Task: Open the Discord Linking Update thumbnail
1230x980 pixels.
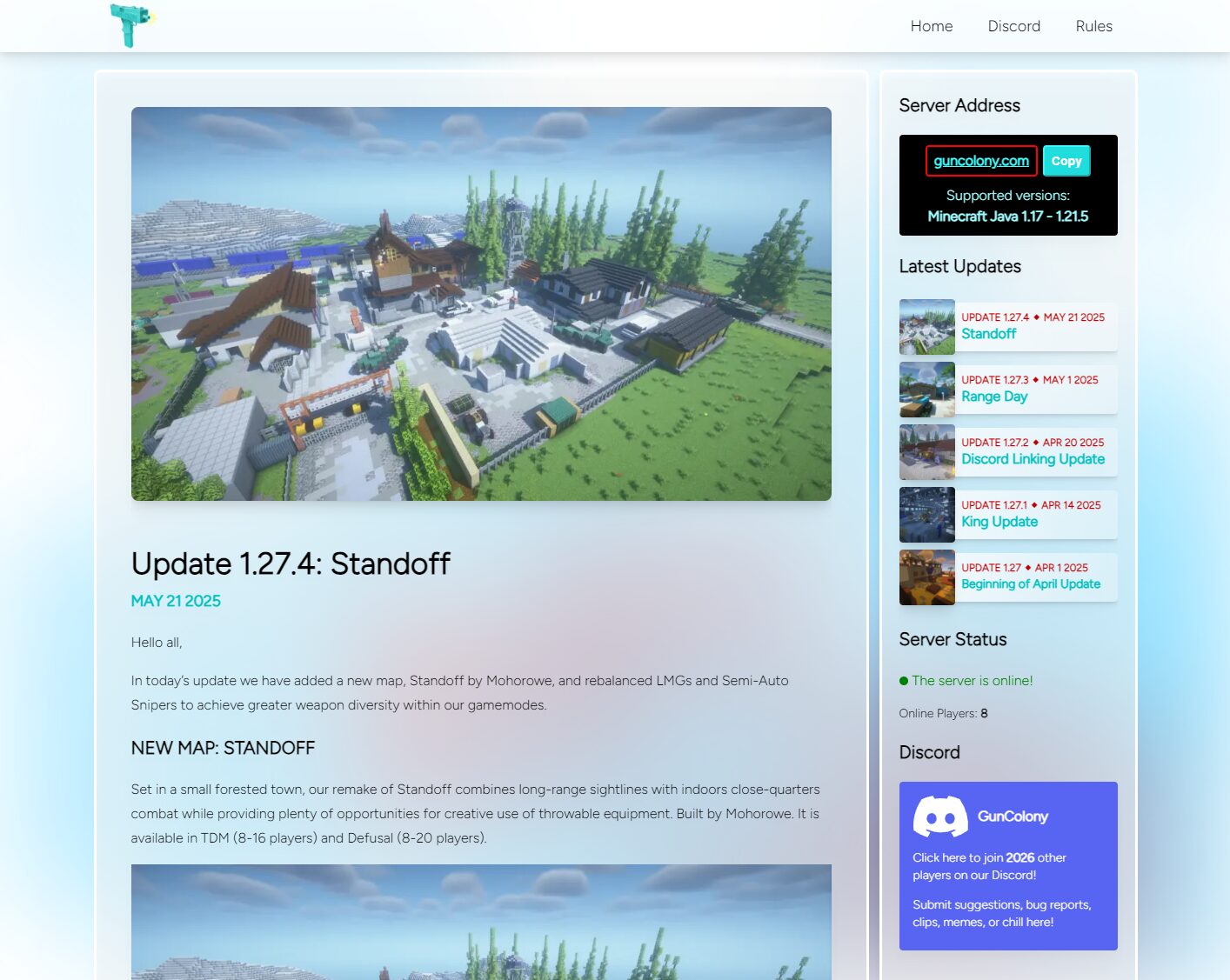Action: (x=926, y=452)
